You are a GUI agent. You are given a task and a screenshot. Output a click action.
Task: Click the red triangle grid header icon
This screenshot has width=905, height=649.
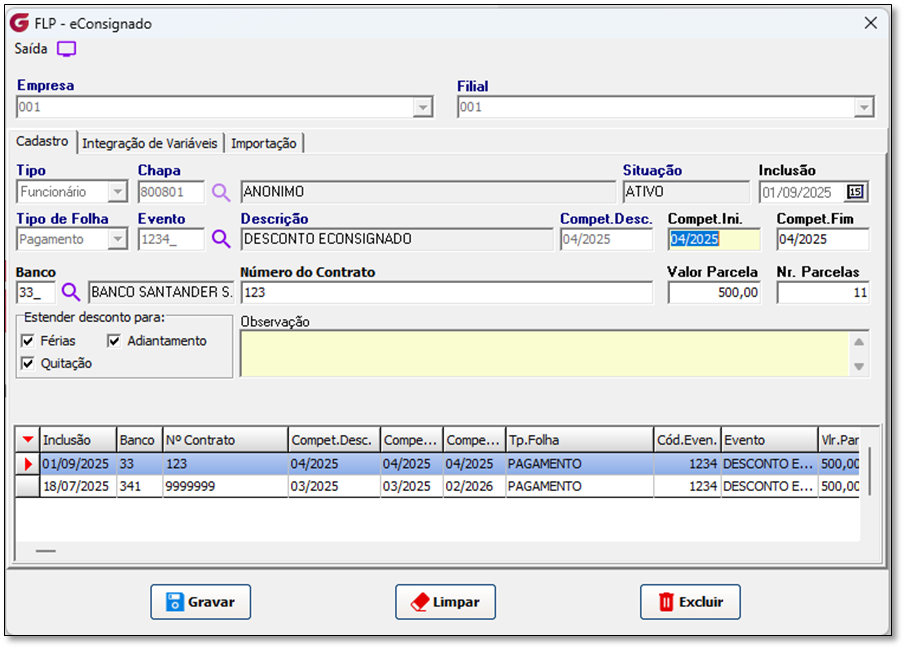pos(27,440)
